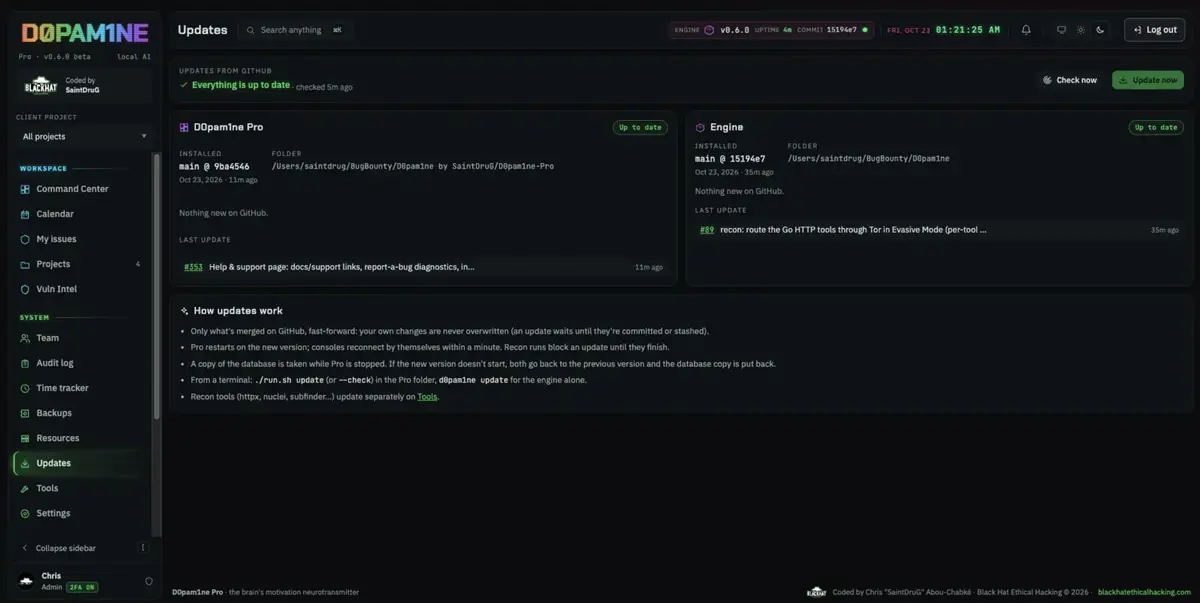This screenshot has height=603, width=1200.
Task: Click the Engine card hexagon icon
Action: pos(700,127)
